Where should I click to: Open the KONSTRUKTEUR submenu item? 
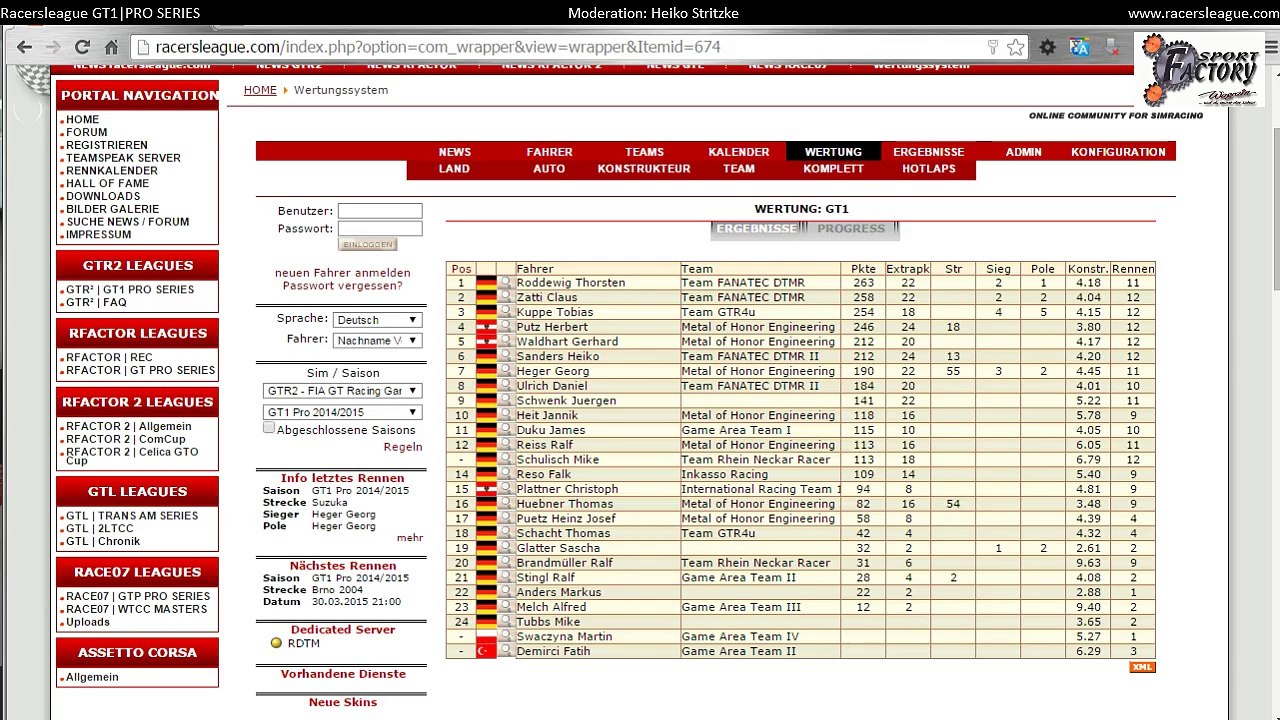[x=644, y=169]
